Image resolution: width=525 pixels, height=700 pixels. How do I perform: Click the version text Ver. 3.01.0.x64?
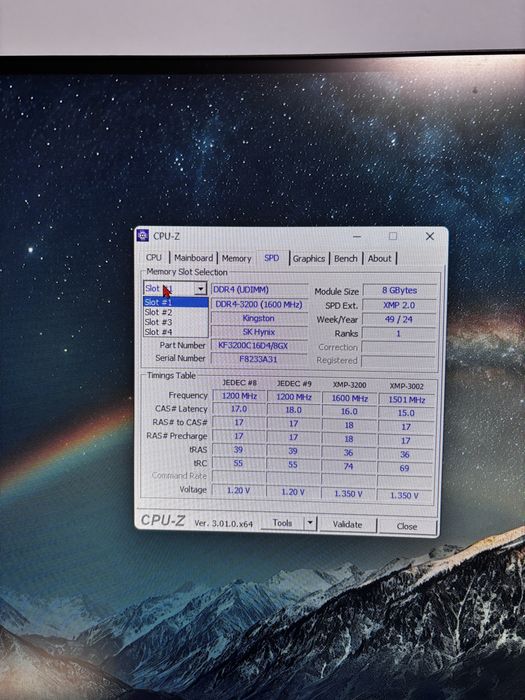(224, 523)
